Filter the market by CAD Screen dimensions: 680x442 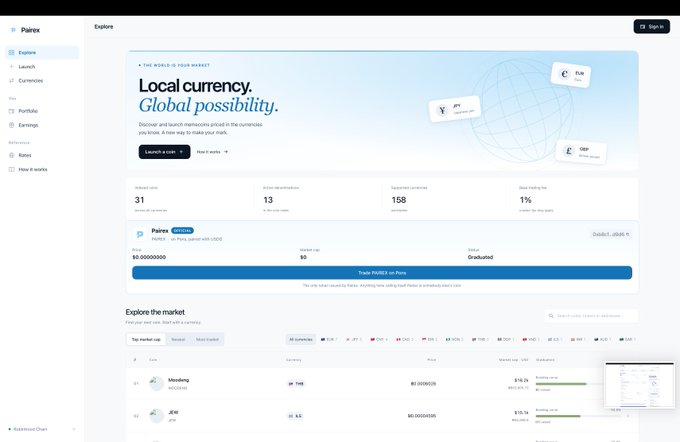(405, 339)
